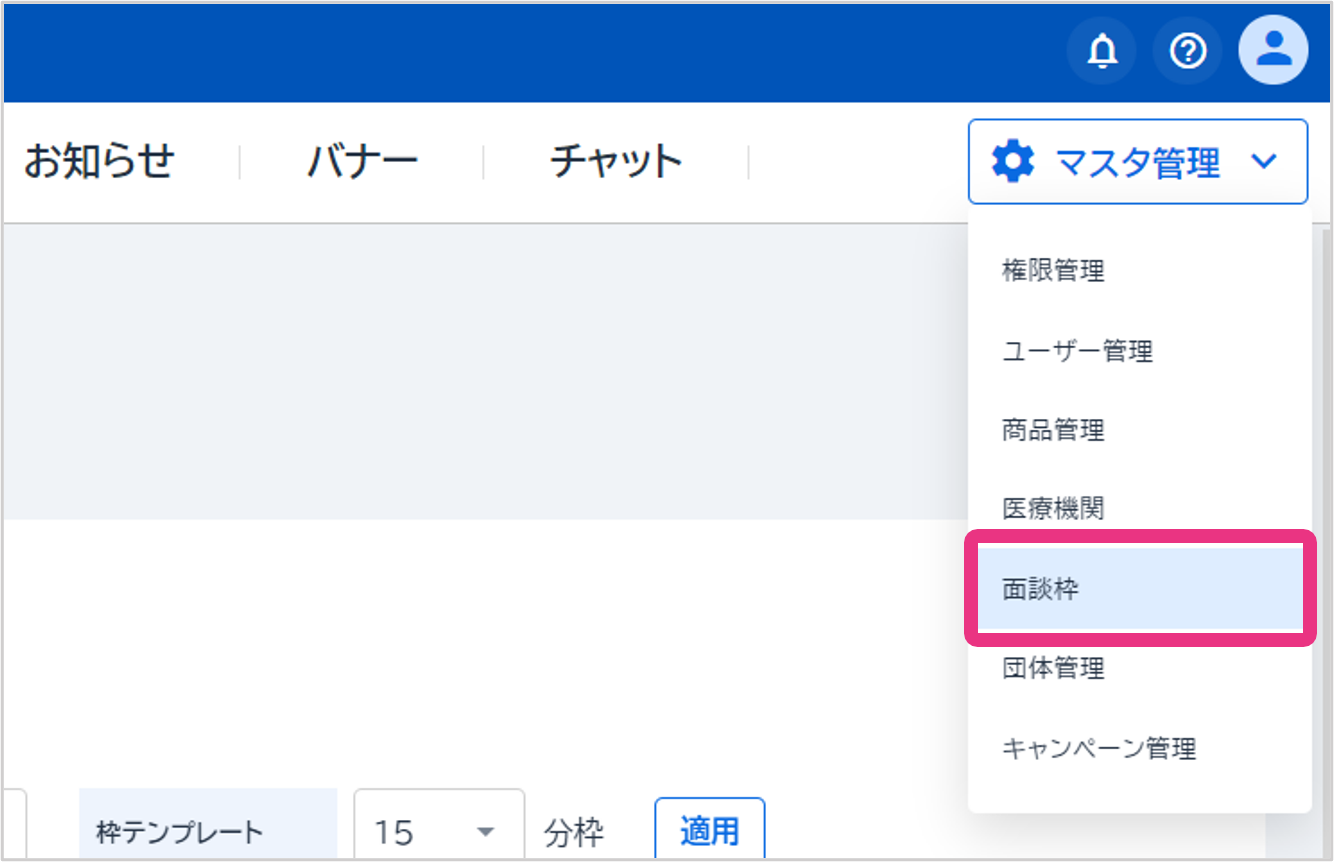1334x862 pixels.
Task: Open 商品管理 from the dropdown menu
Action: coord(1053,431)
